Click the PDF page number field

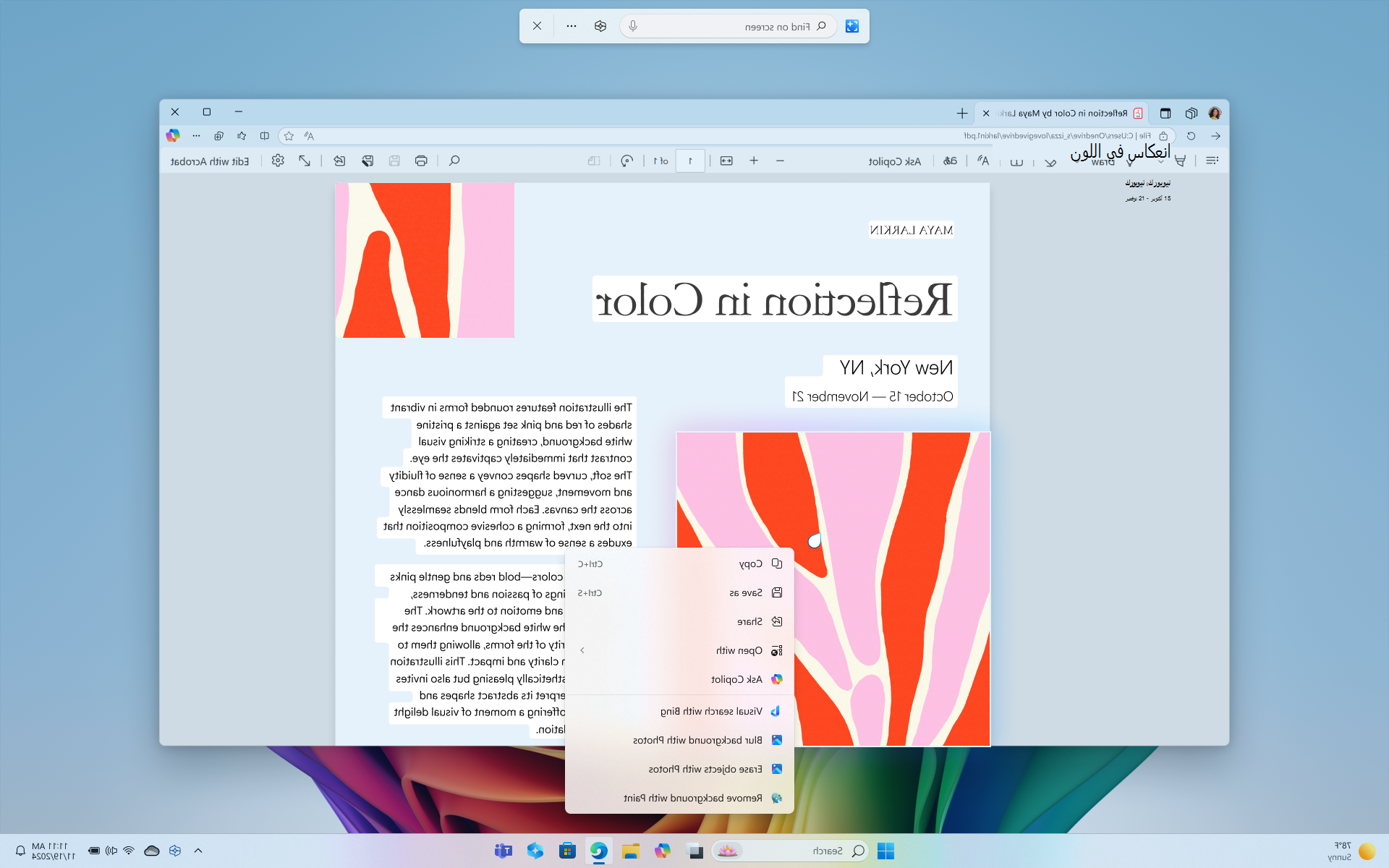690,161
